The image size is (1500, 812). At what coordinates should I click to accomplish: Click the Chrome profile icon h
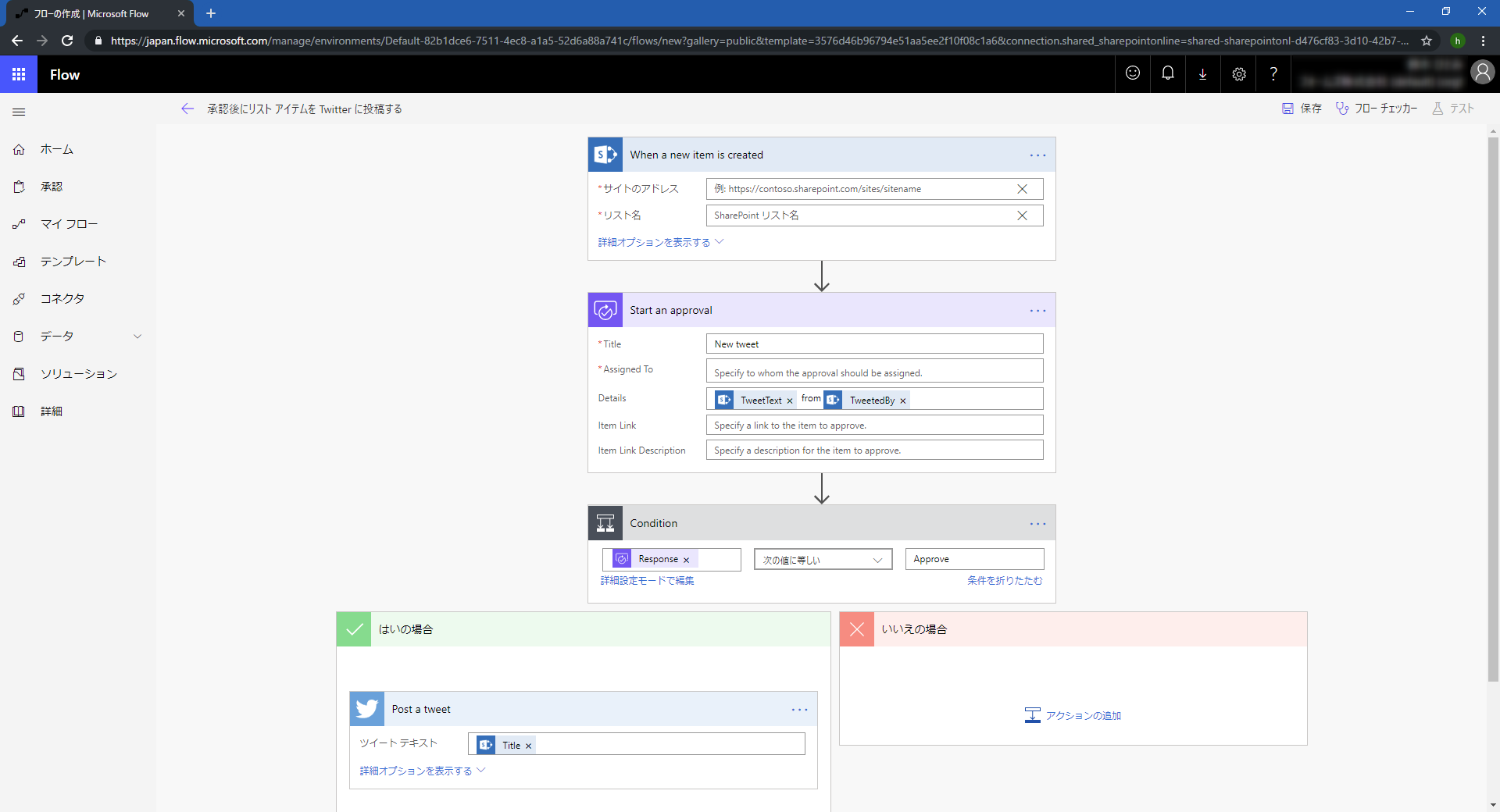point(1457,41)
